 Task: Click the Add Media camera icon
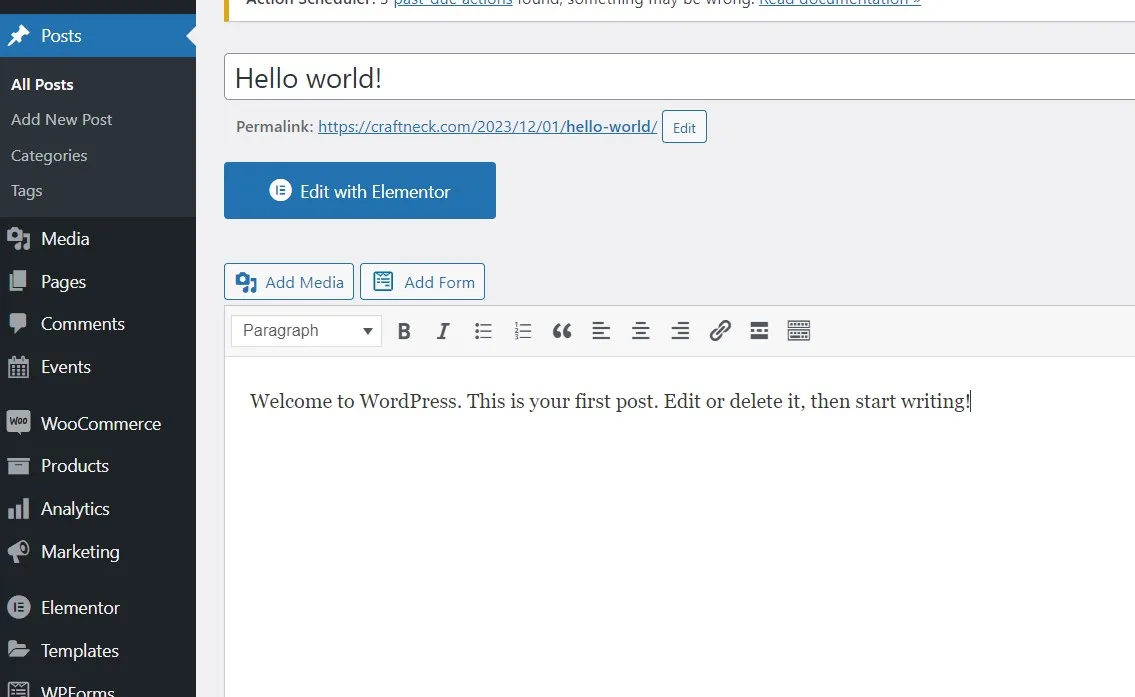click(x=246, y=282)
